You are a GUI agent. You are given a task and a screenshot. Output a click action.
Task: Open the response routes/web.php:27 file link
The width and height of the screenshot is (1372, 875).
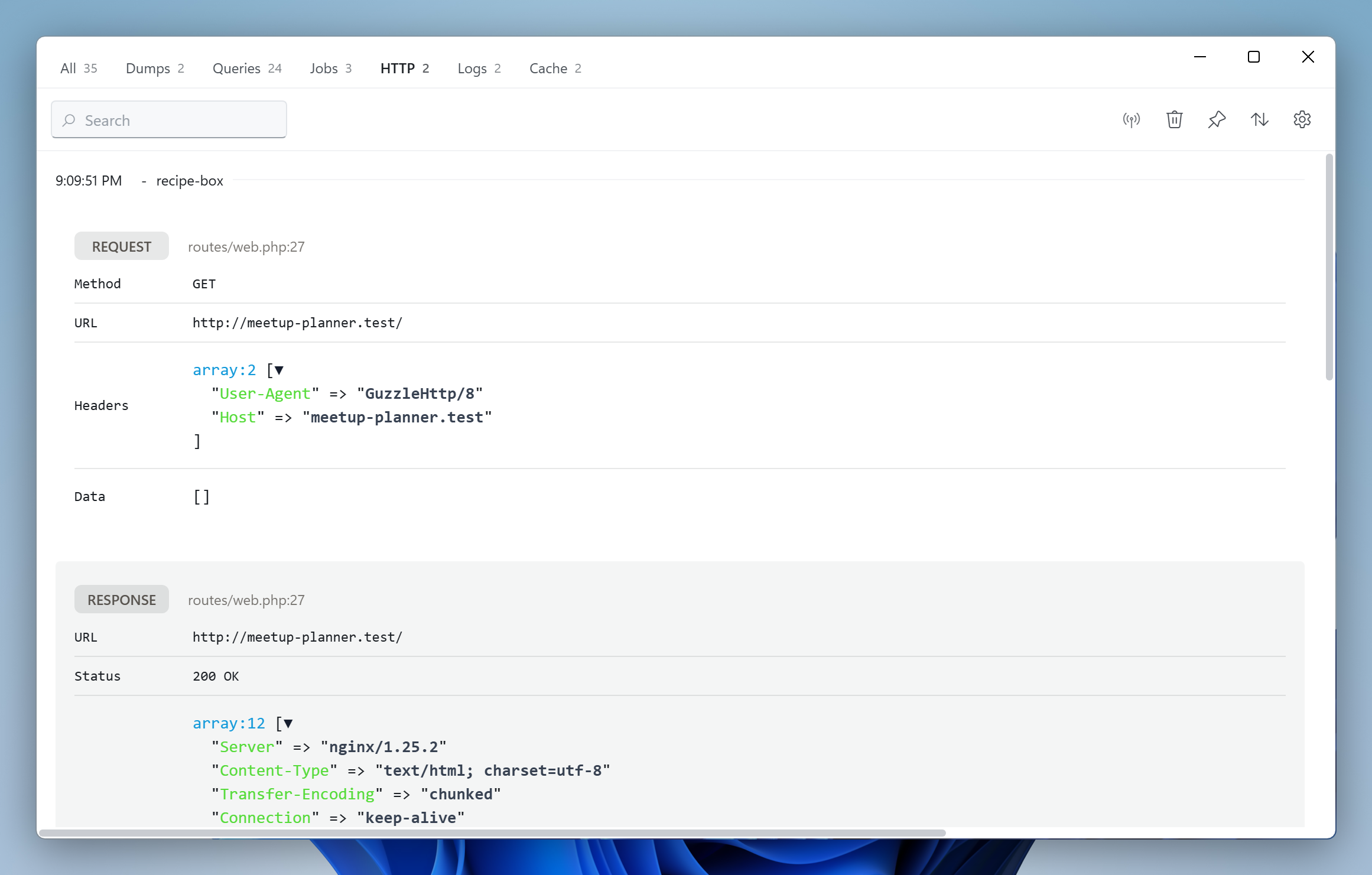(246, 600)
